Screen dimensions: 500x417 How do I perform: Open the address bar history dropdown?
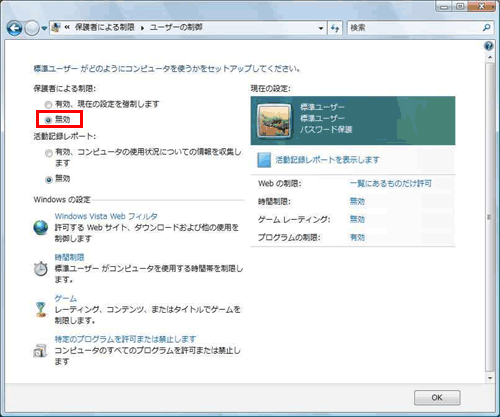[321, 28]
